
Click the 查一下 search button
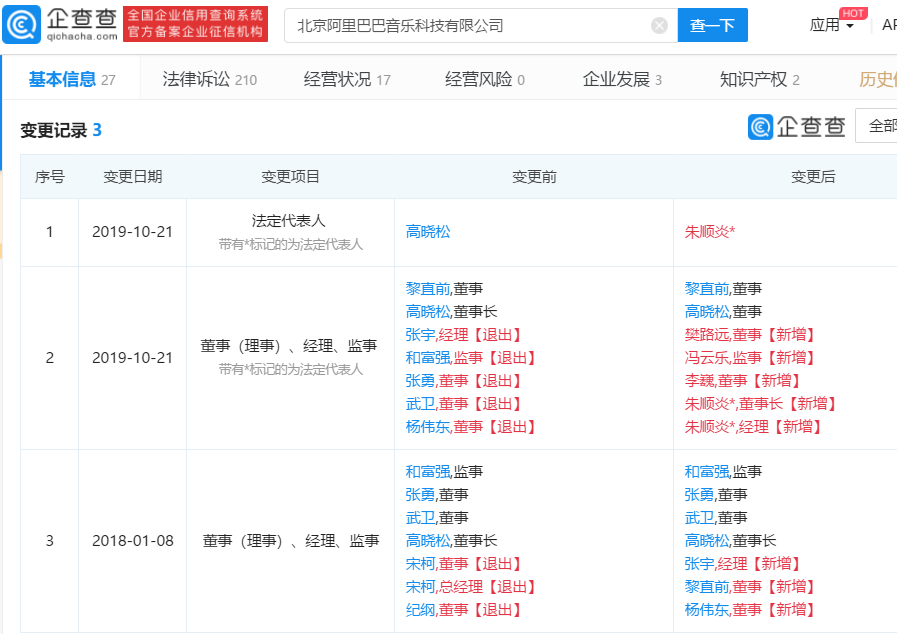click(712, 25)
